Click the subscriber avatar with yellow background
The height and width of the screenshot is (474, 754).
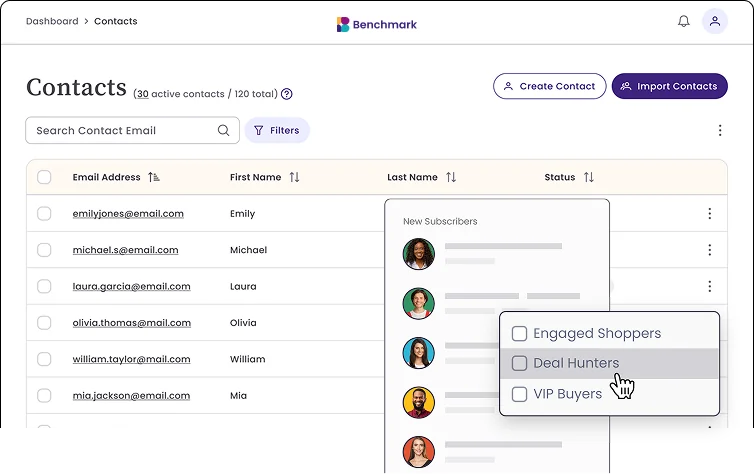pyautogui.click(x=418, y=402)
